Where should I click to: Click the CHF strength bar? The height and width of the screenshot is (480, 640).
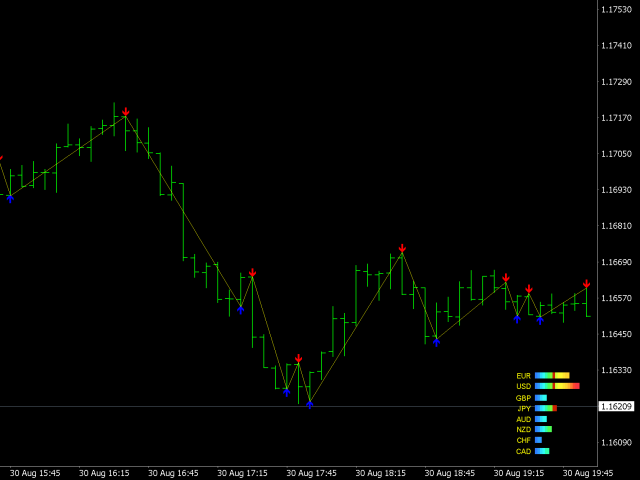538,440
